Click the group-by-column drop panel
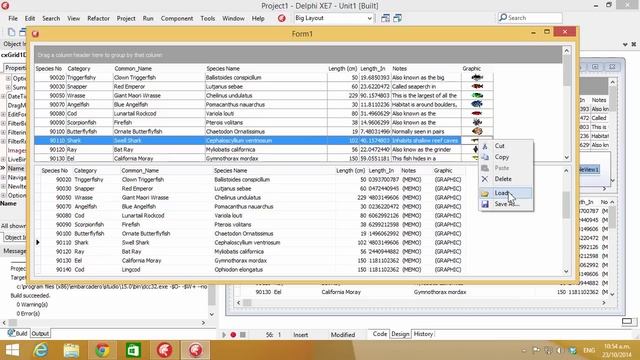This screenshot has width=640, height=360. [x=298, y=55]
